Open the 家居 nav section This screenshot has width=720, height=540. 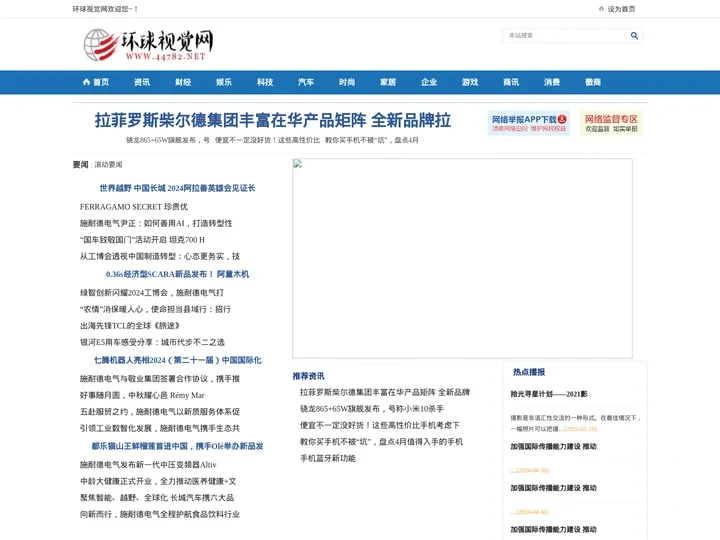click(x=388, y=82)
